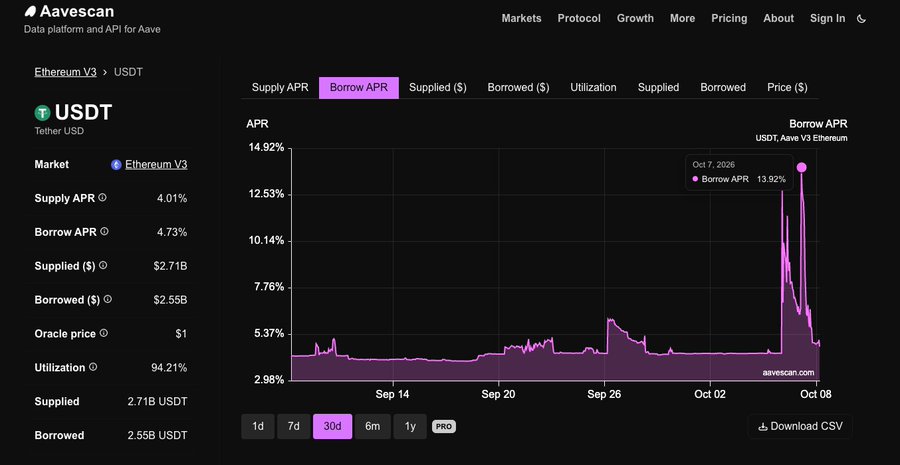
Task: Select the 7d time range
Action: 294,427
